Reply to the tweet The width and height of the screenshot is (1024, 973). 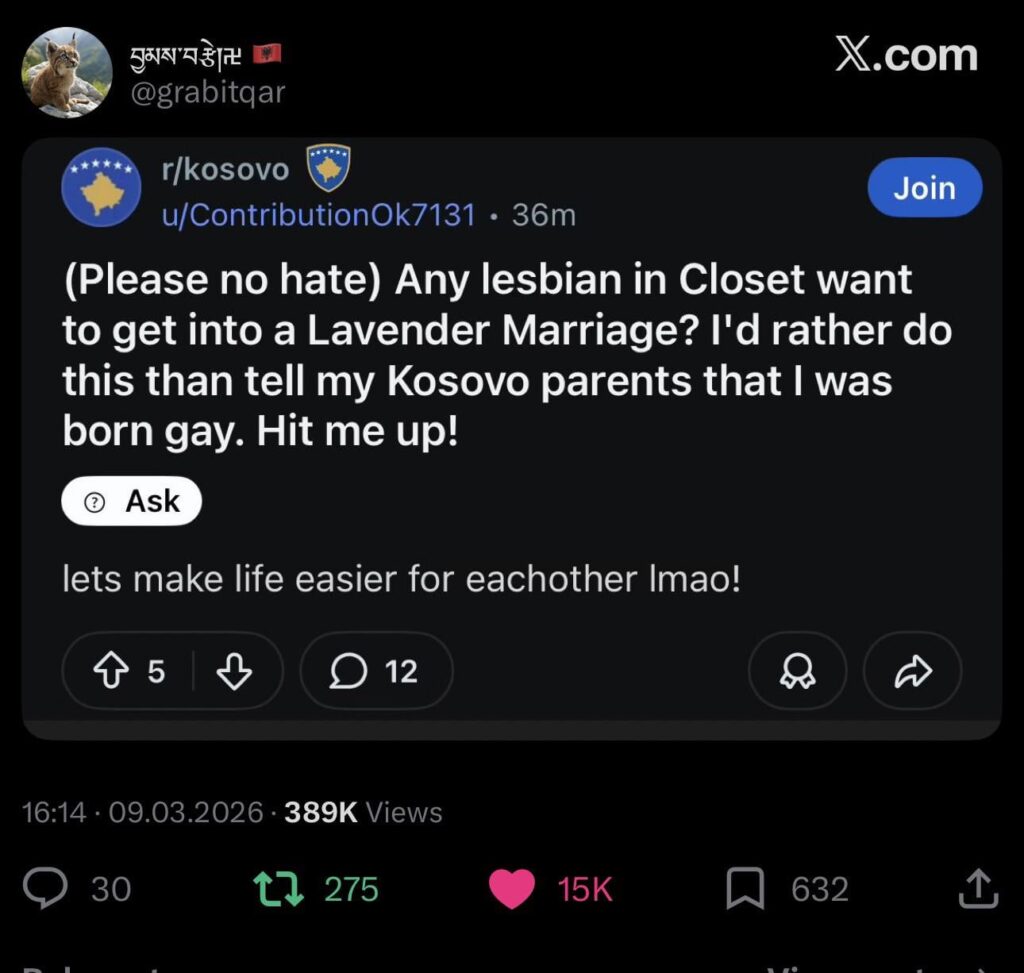pos(45,888)
